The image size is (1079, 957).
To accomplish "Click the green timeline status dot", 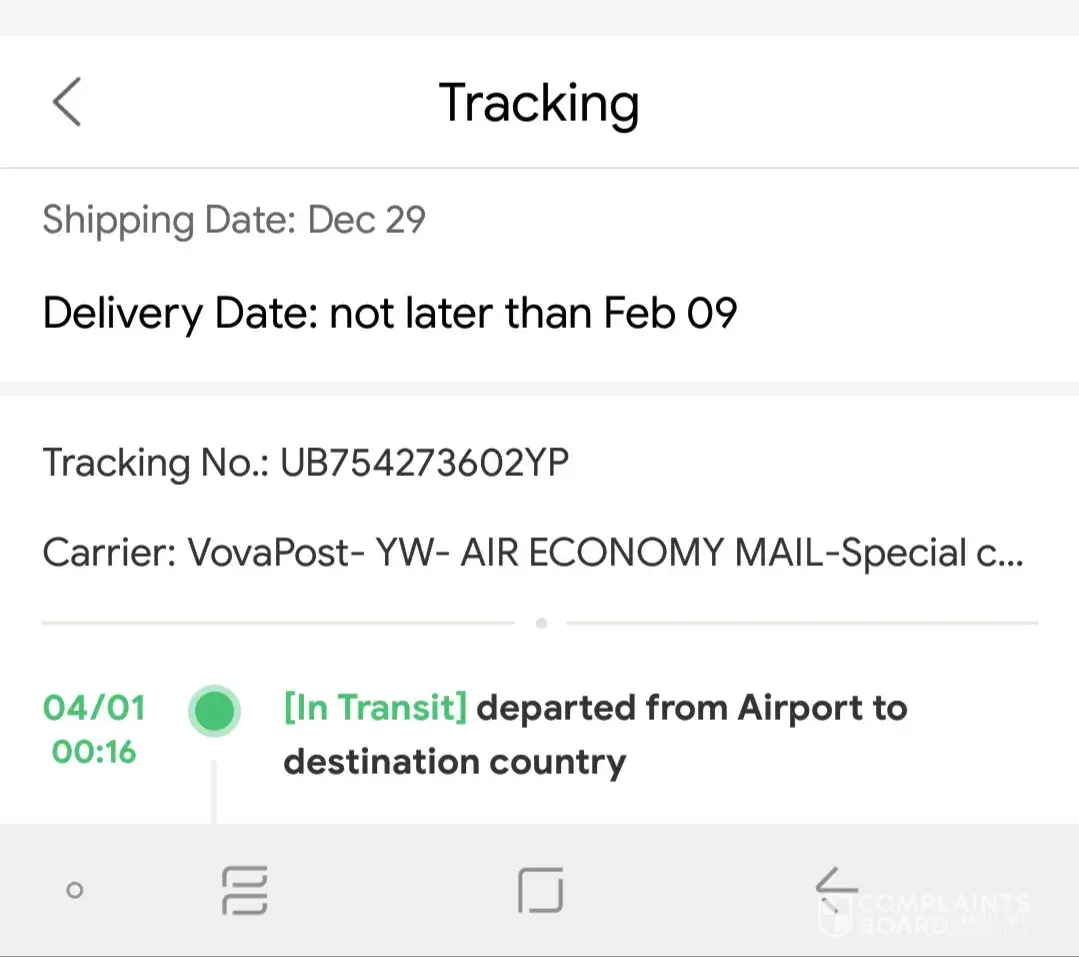I will pyautogui.click(x=214, y=712).
